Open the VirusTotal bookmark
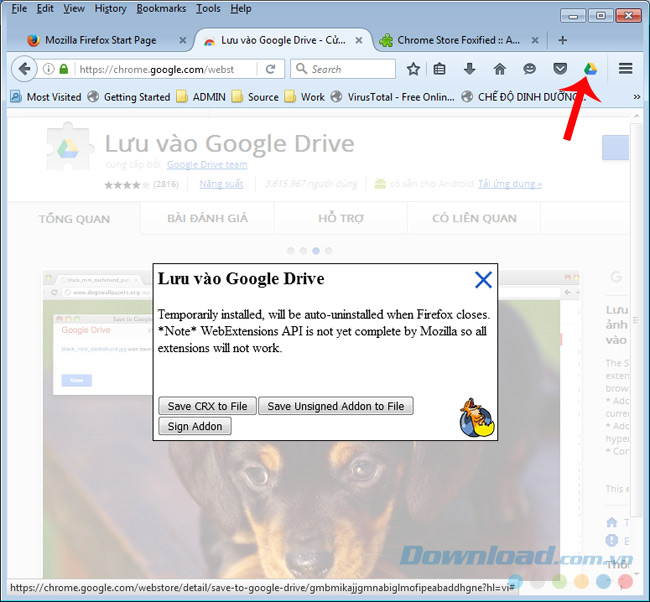The width and height of the screenshot is (650, 602). (x=393, y=97)
